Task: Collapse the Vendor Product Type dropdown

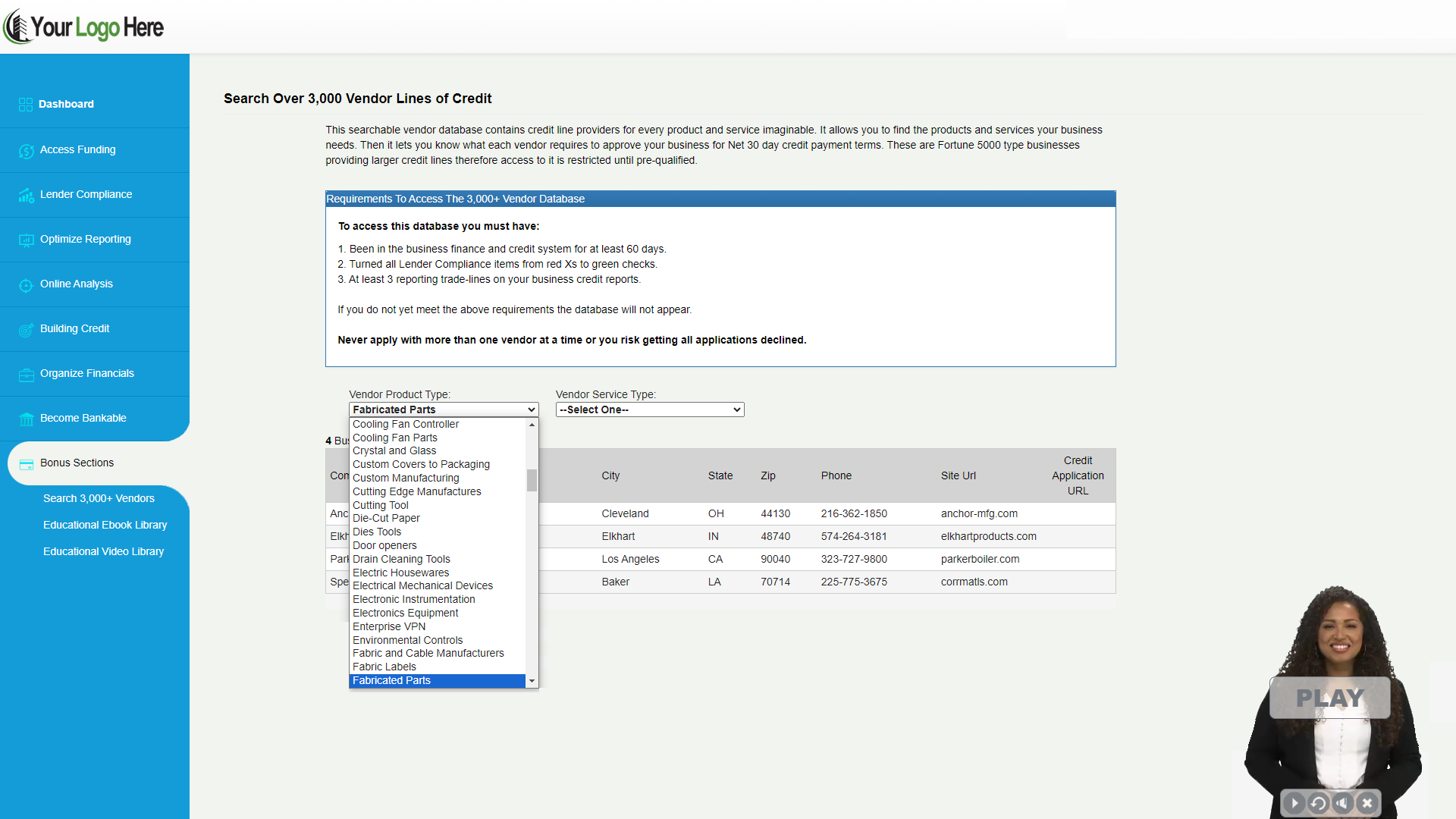Action: [444, 409]
